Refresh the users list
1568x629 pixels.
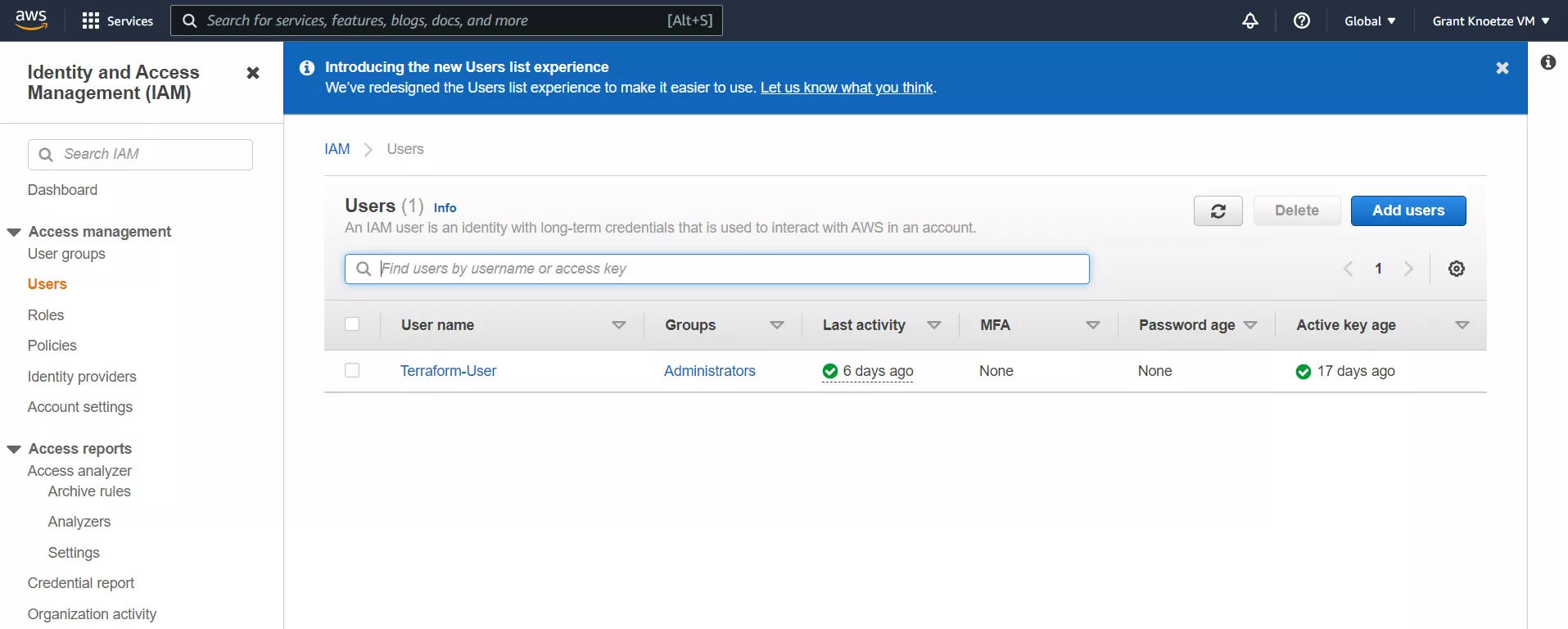1218,210
